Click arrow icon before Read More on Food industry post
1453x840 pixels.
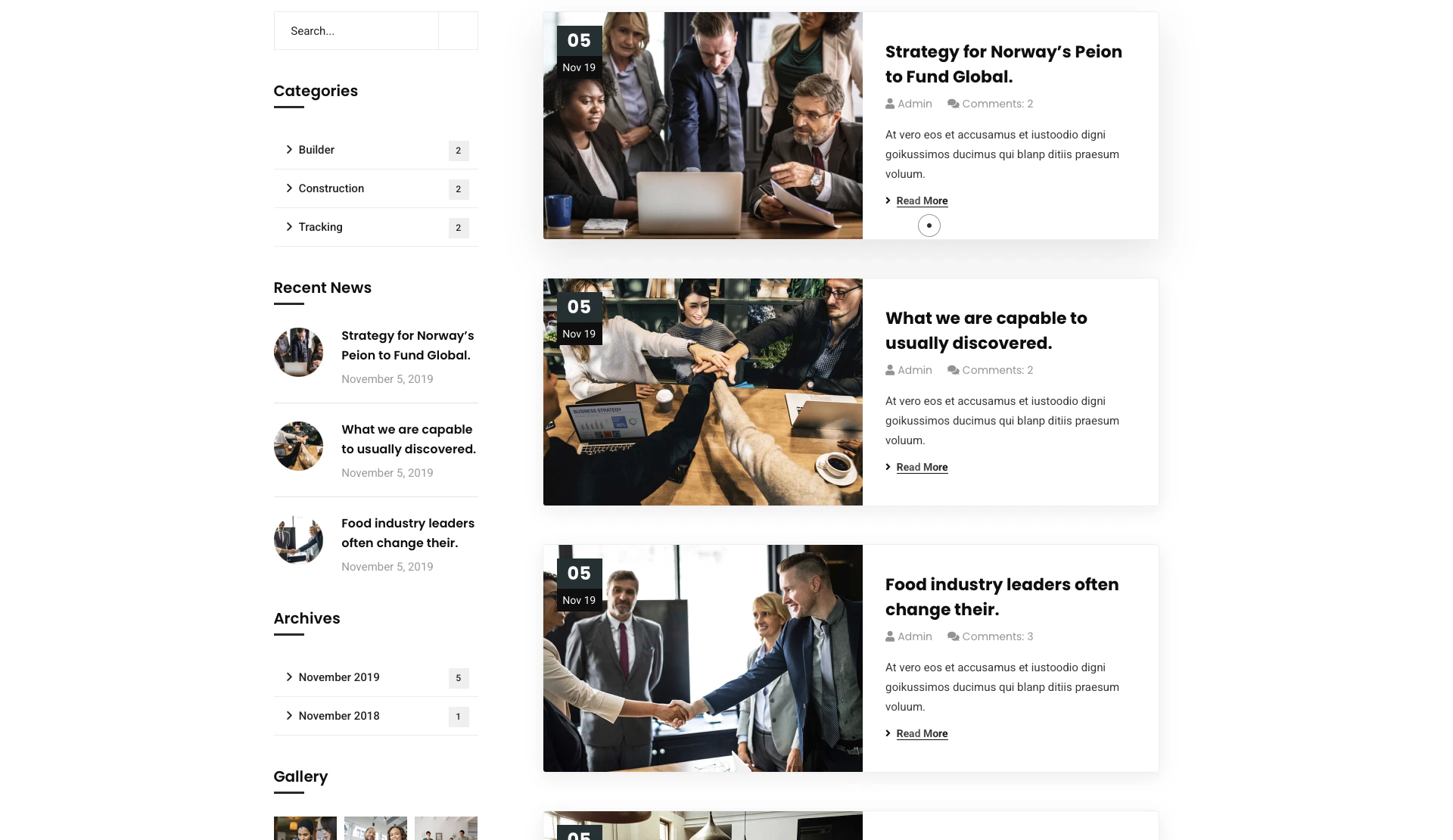(x=888, y=733)
